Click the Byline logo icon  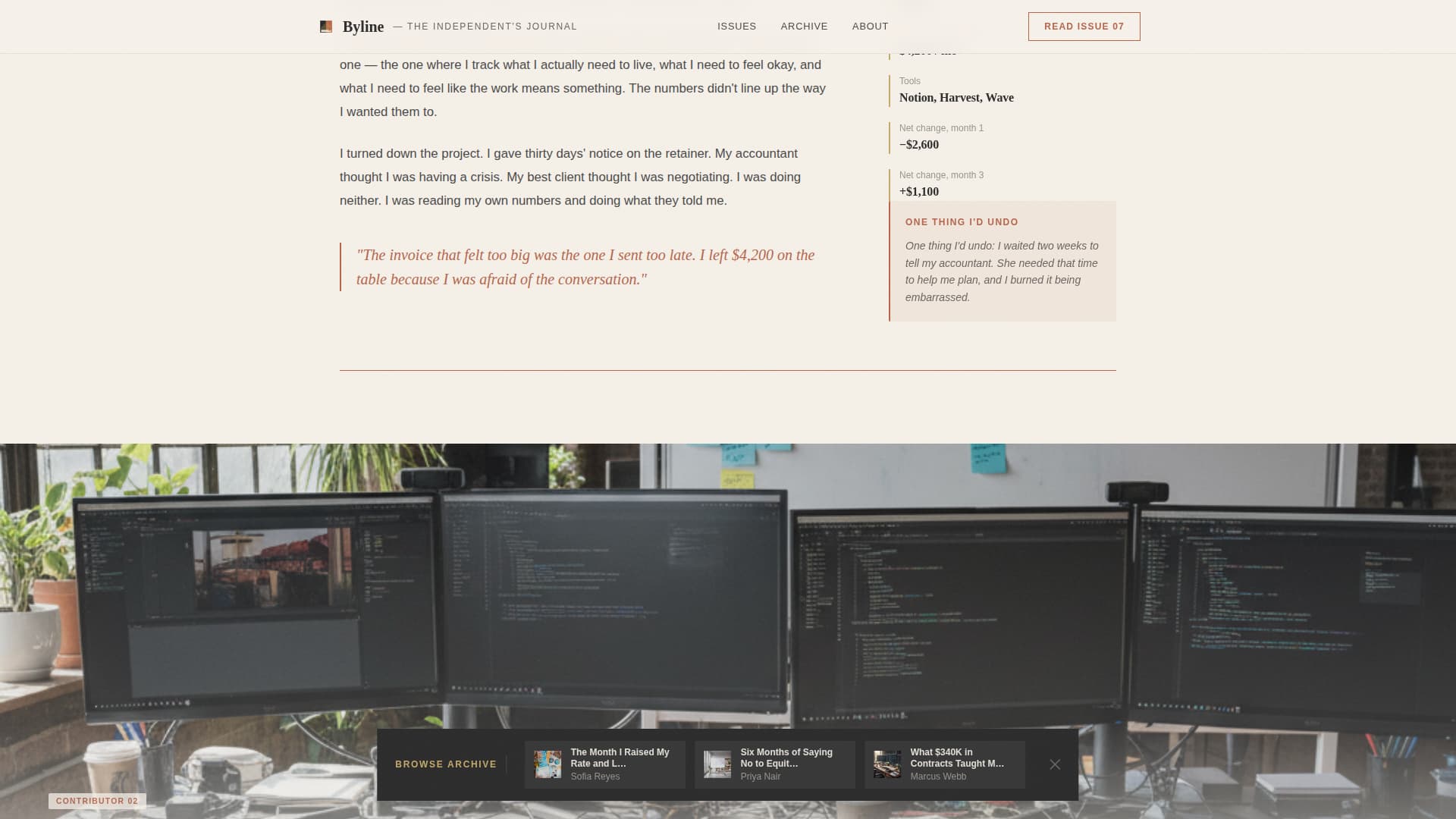[326, 27]
